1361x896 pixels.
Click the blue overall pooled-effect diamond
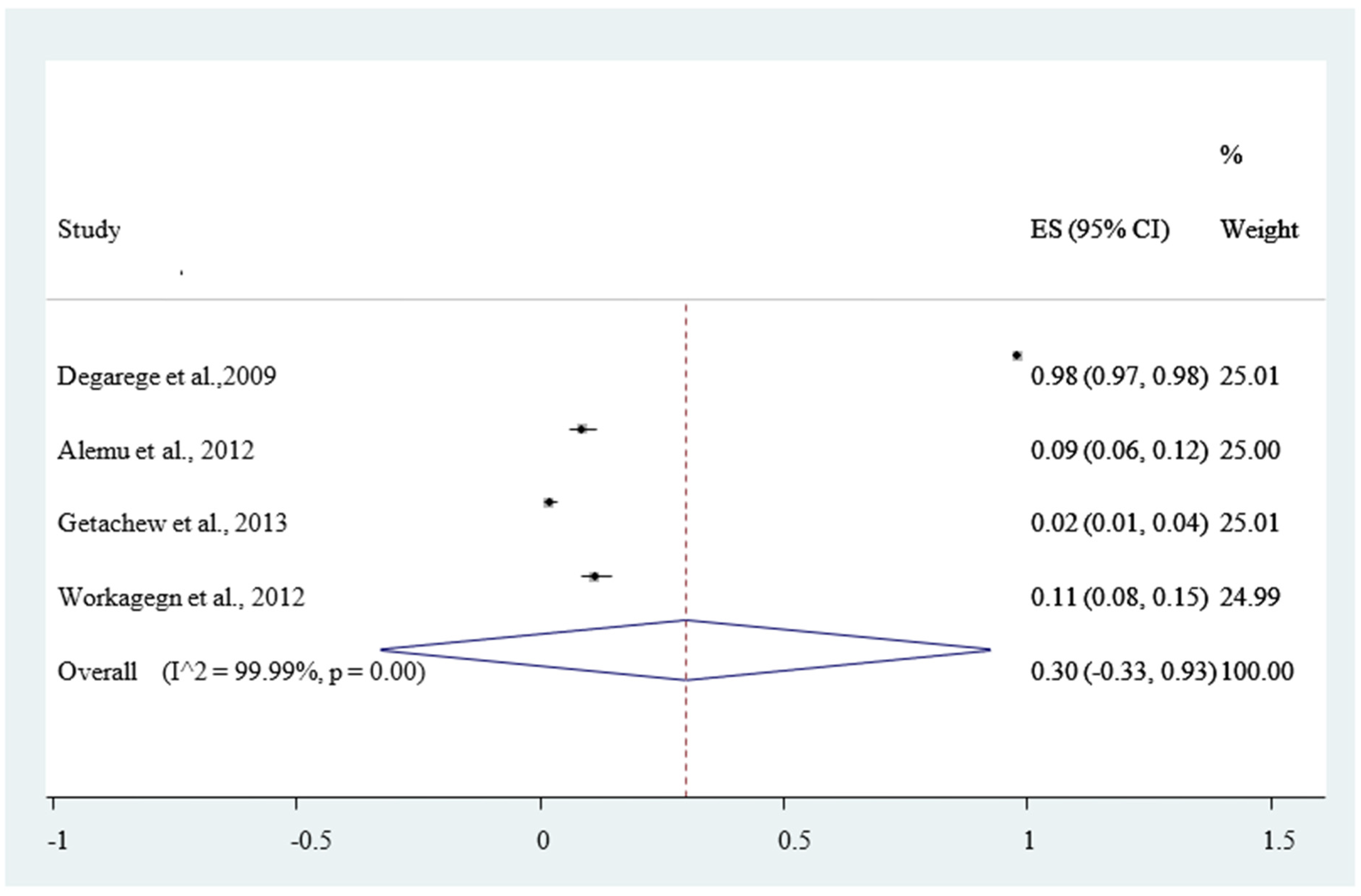(686, 650)
